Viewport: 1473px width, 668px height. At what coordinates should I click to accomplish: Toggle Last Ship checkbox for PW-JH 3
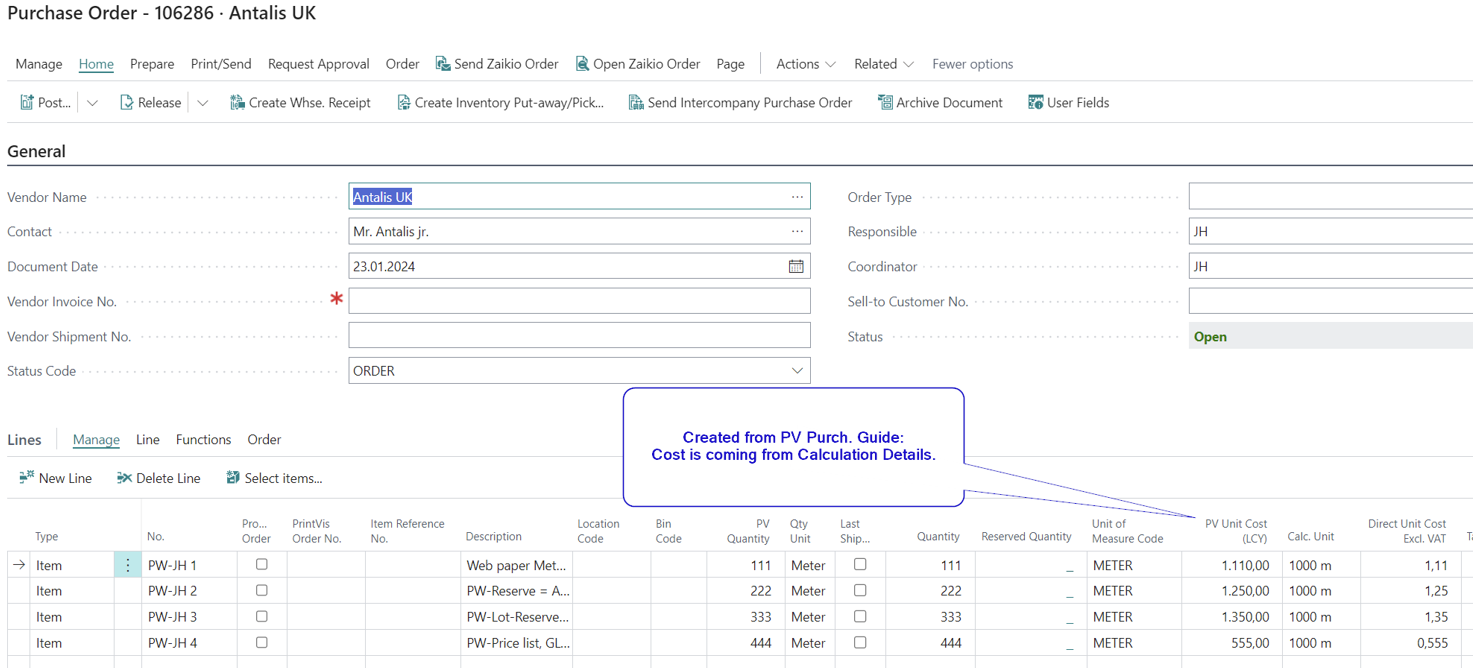click(x=860, y=617)
